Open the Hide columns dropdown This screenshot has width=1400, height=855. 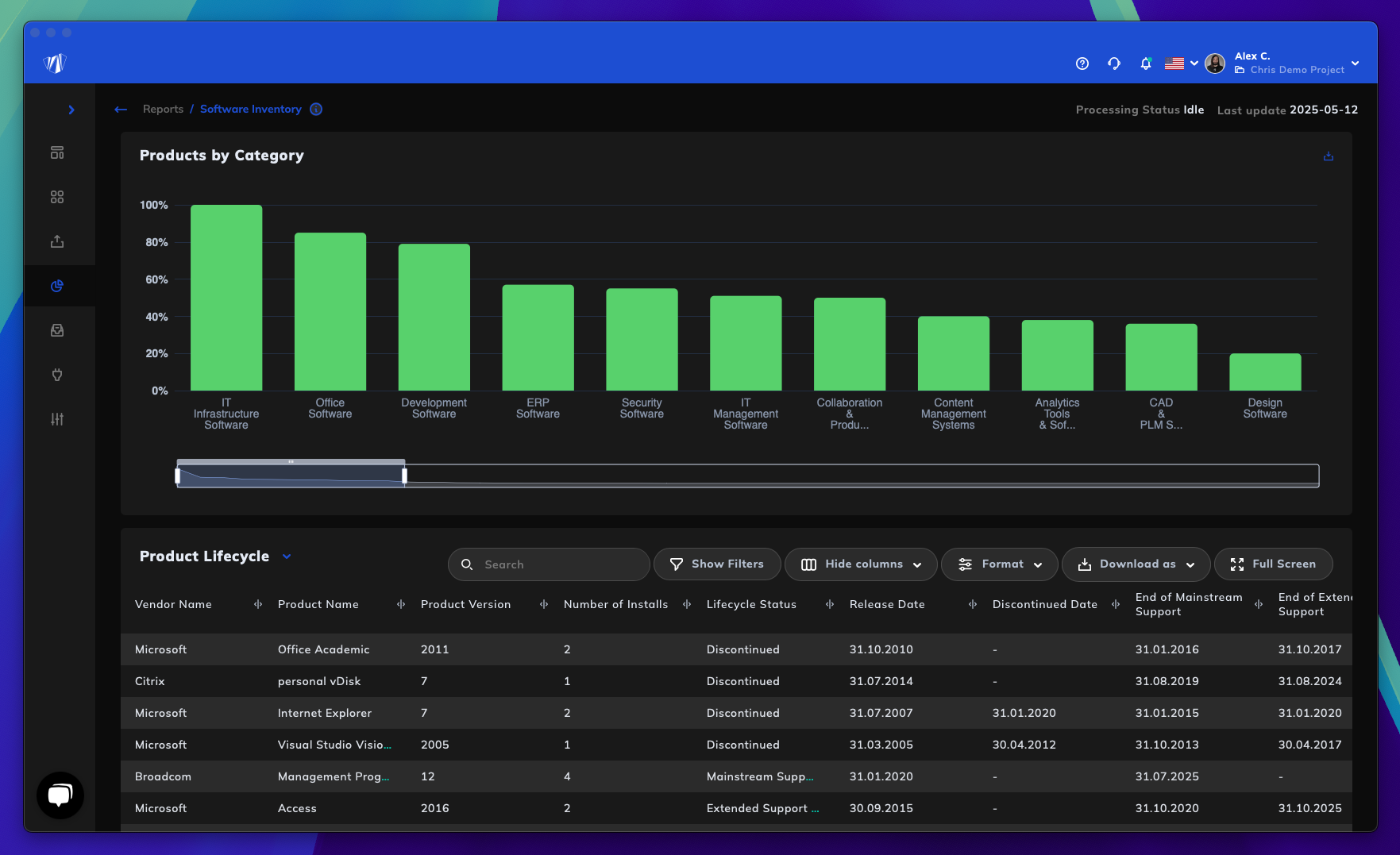coord(861,564)
